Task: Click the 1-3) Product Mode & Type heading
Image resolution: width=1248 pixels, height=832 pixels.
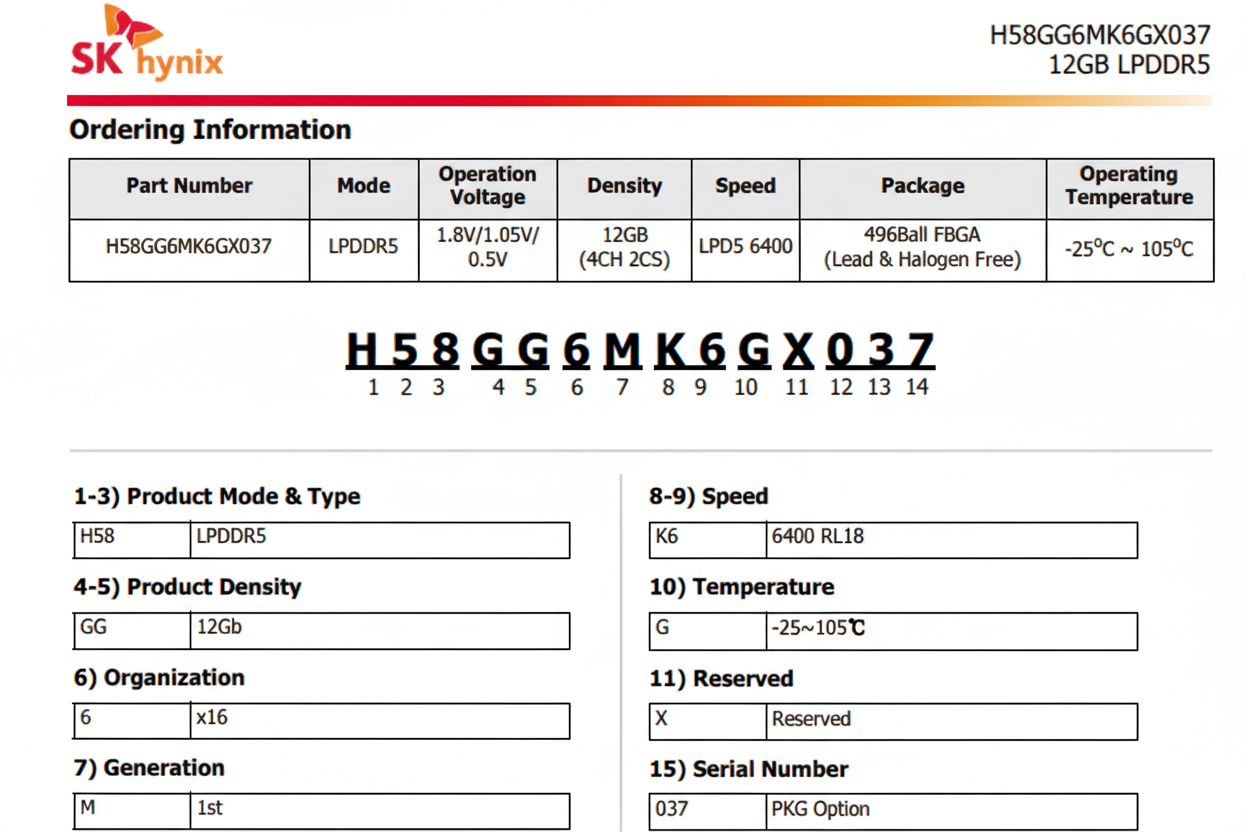Action: (x=217, y=497)
